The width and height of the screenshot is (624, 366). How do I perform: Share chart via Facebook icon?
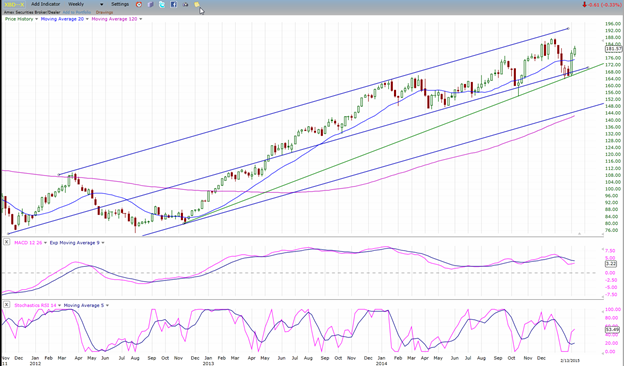(x=174, y=4)
